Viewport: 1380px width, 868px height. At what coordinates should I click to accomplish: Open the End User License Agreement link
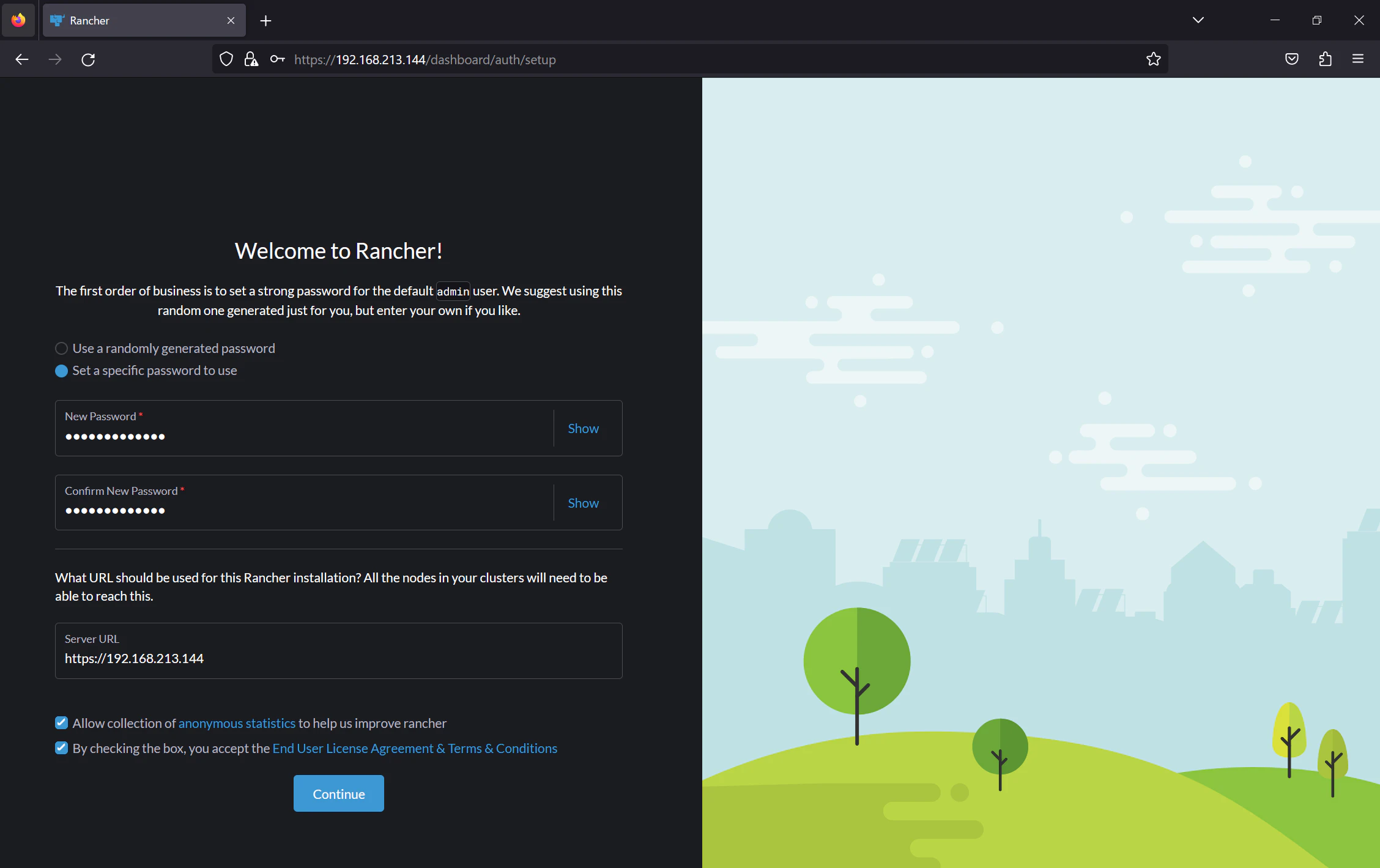click(415, 748)
